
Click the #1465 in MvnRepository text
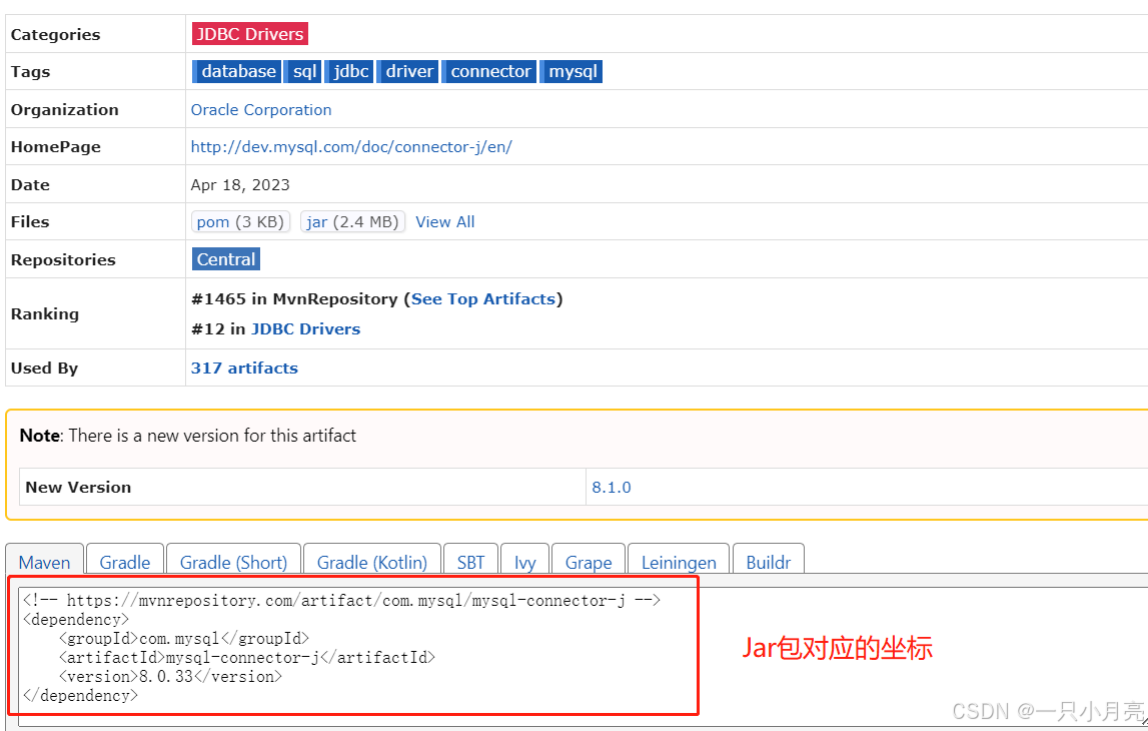pyautogui.click(x=294, y=299)
